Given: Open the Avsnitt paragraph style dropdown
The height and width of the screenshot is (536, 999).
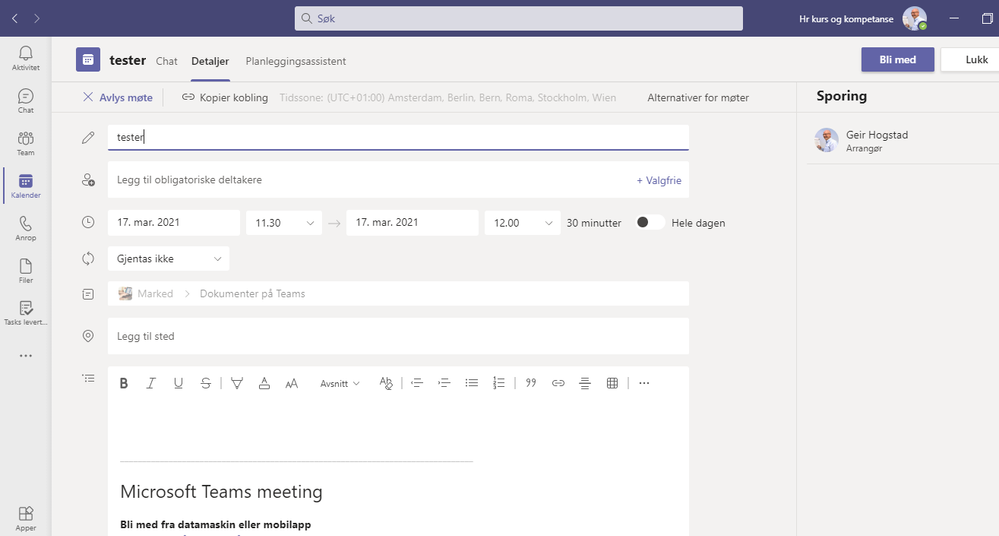Looking at the screenshot, I should pyautogui.click(x=340, y=383).
